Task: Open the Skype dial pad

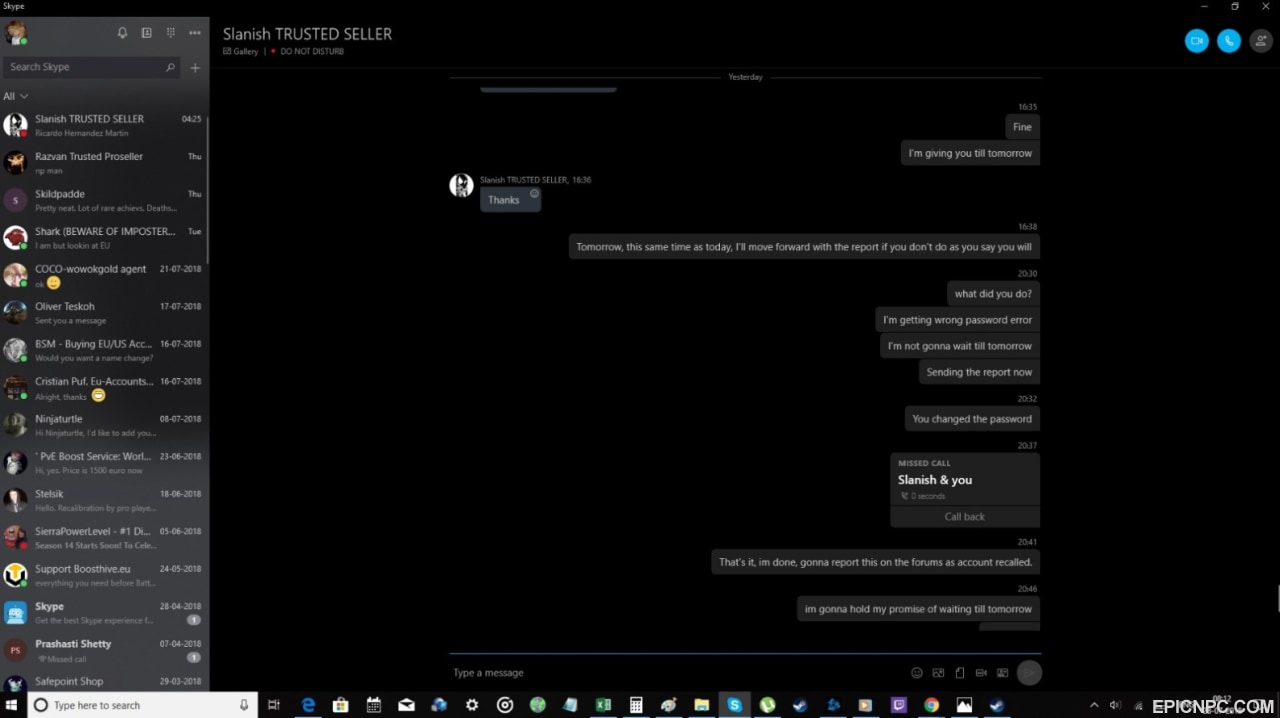Action: tap(171, 33)
